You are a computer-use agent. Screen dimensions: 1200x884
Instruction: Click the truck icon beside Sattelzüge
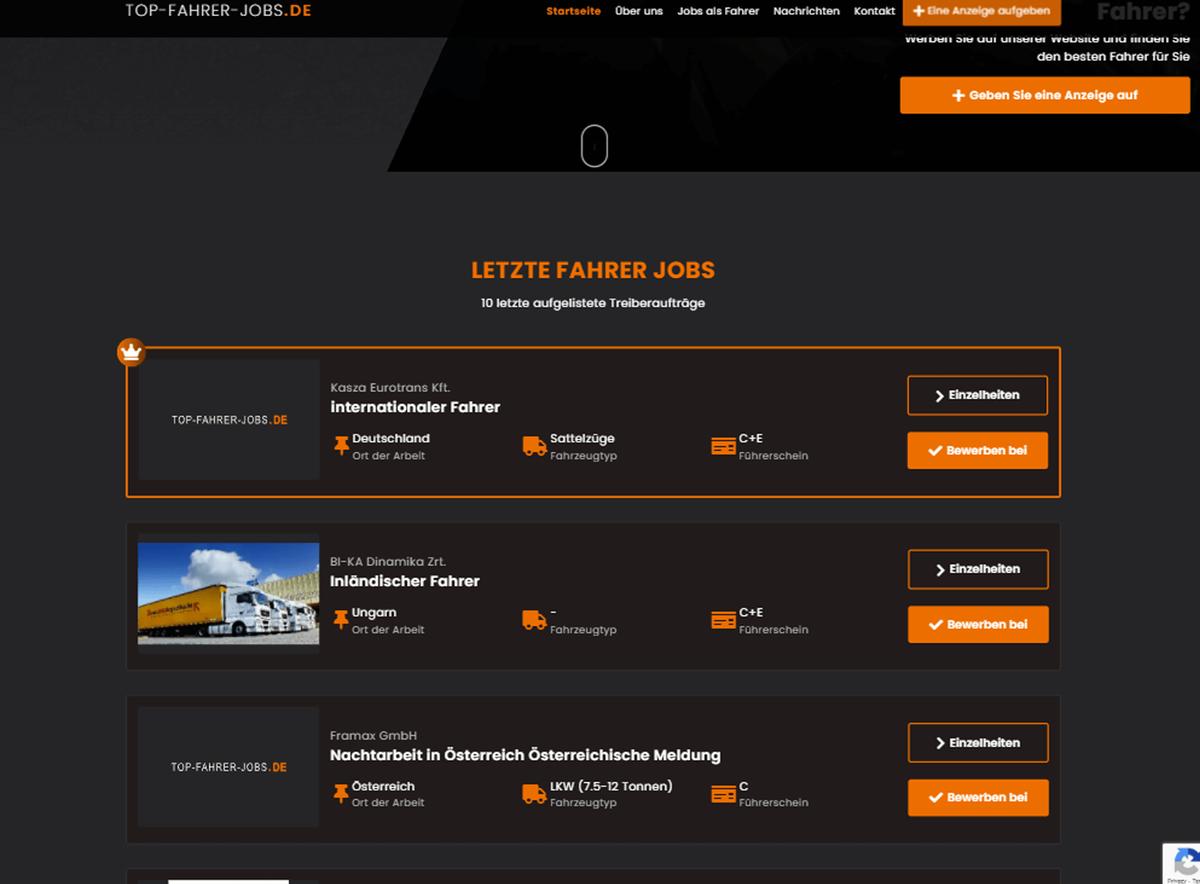coord(534,446)
